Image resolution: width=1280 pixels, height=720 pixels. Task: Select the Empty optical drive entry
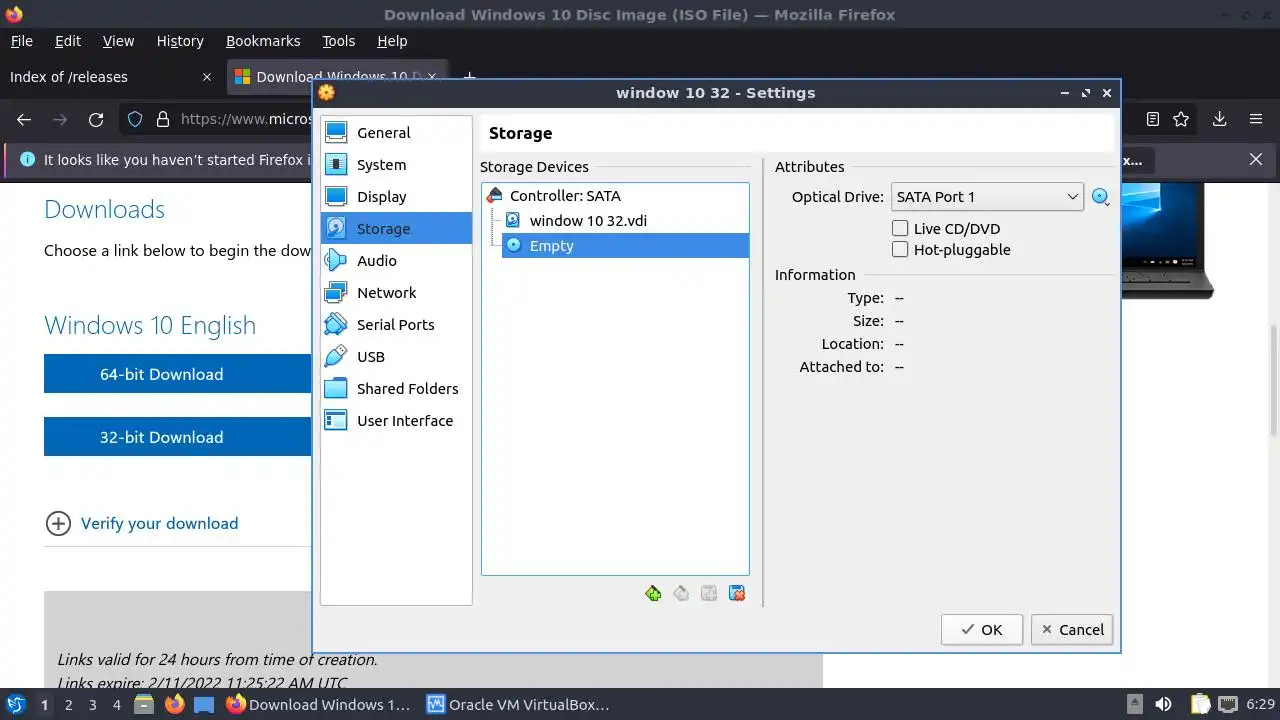click(625, 245)
